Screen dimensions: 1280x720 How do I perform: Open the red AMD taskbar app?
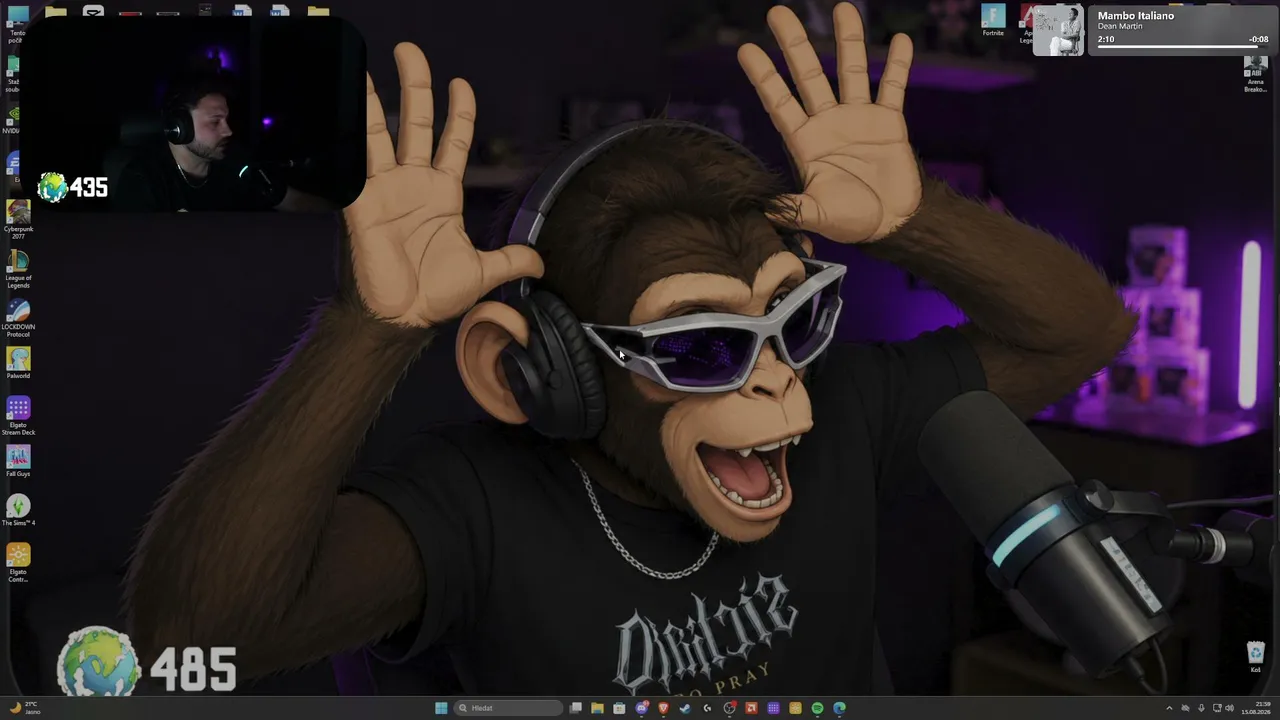click(x=751, y=708)
